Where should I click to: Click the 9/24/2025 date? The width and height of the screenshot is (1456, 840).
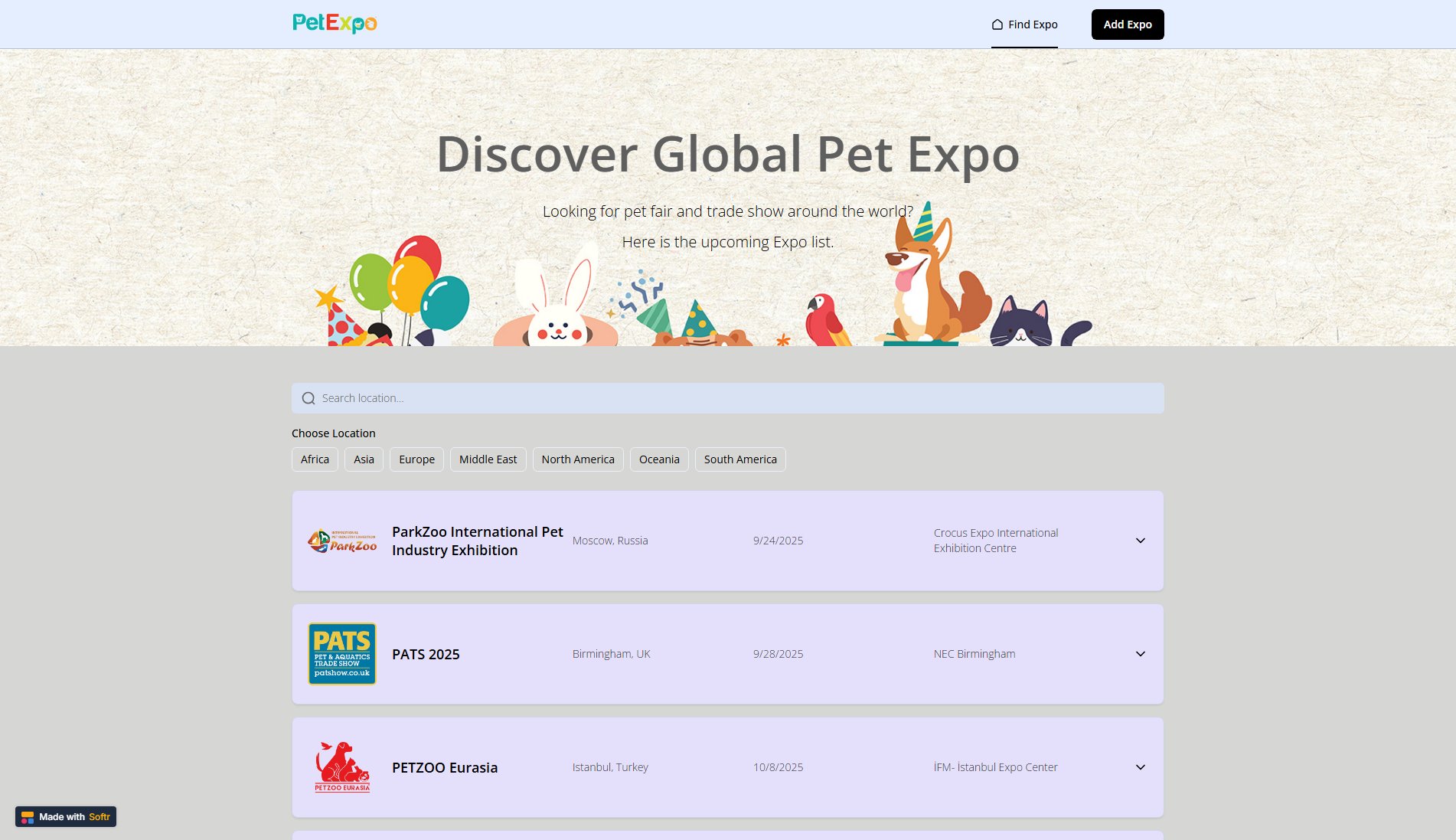point(778,541)
